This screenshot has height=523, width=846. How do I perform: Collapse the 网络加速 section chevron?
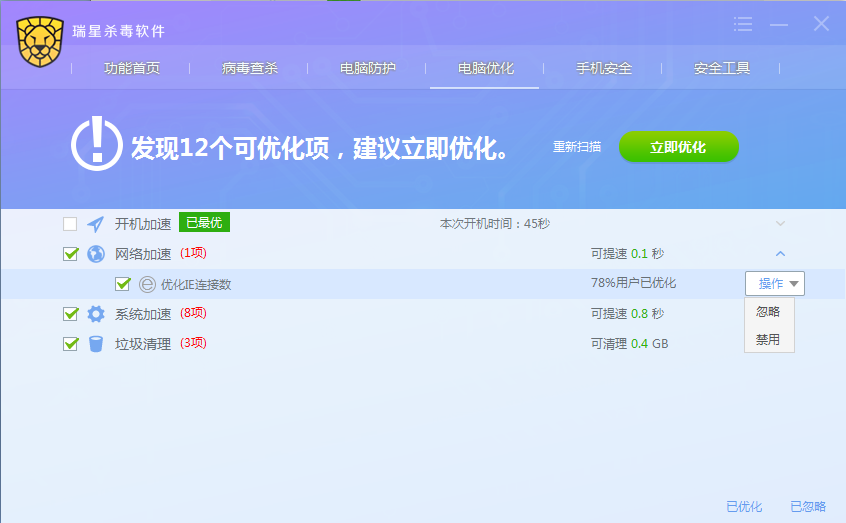click(x=781, y=254)
